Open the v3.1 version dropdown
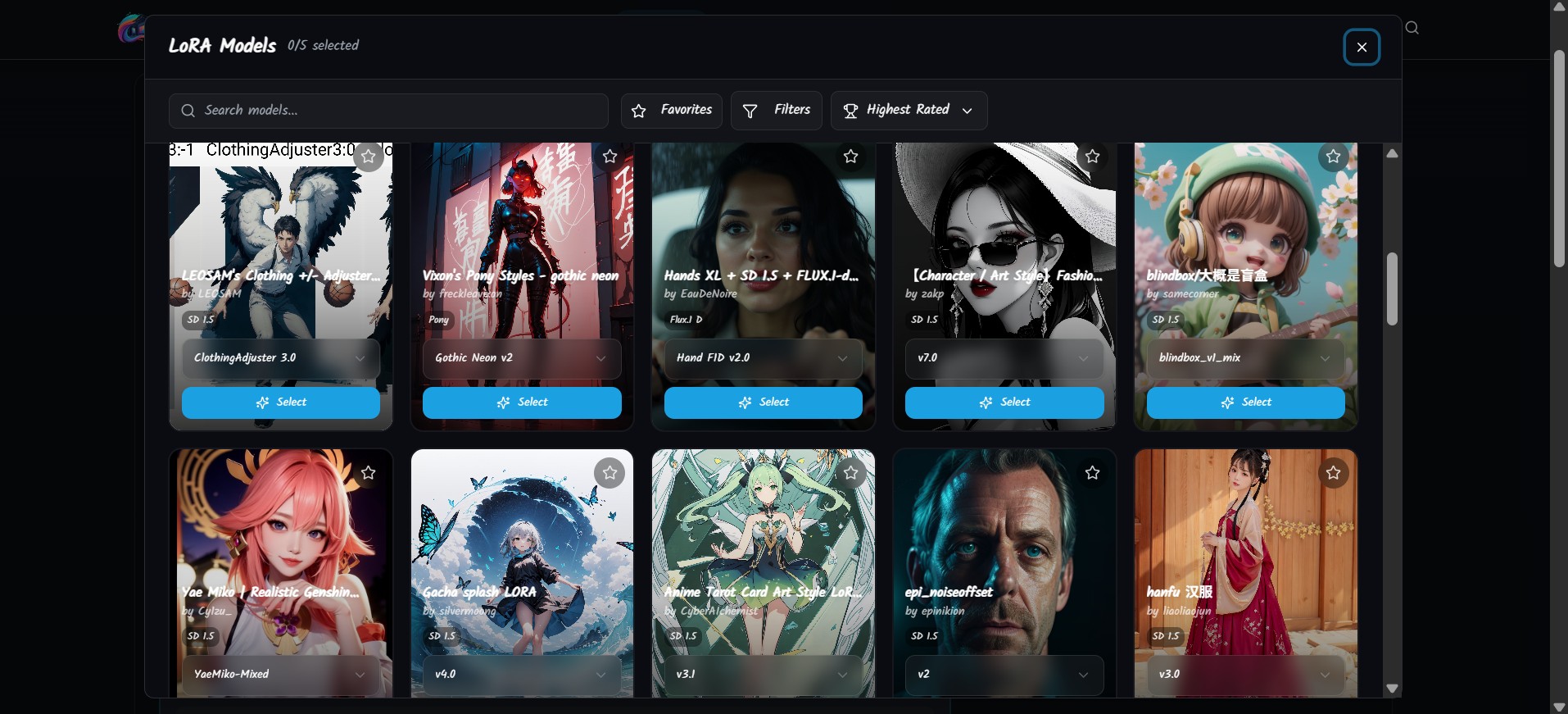 pos(764,675)
